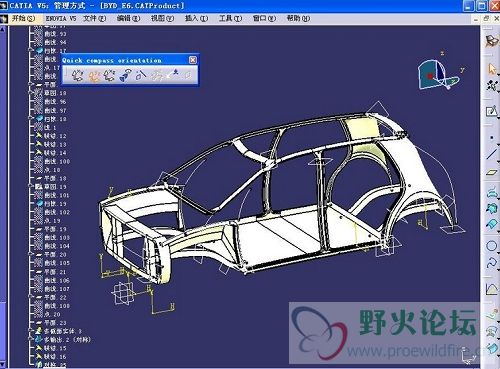Open the 工具(T) menu
The height and width of the screenshot is (369, 500).
(x=230, y=18)
